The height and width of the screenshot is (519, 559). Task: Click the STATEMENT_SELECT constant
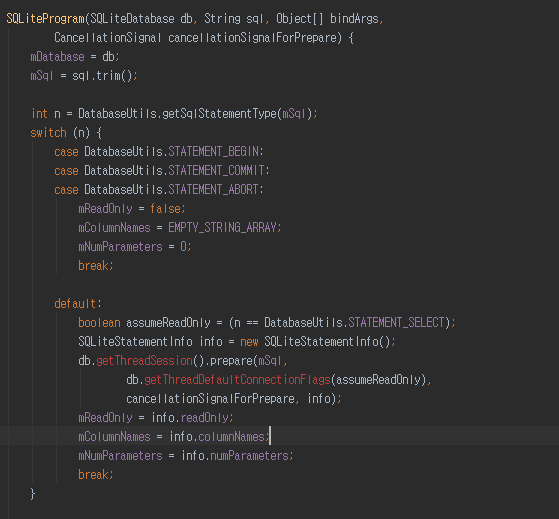click(396, 322)
